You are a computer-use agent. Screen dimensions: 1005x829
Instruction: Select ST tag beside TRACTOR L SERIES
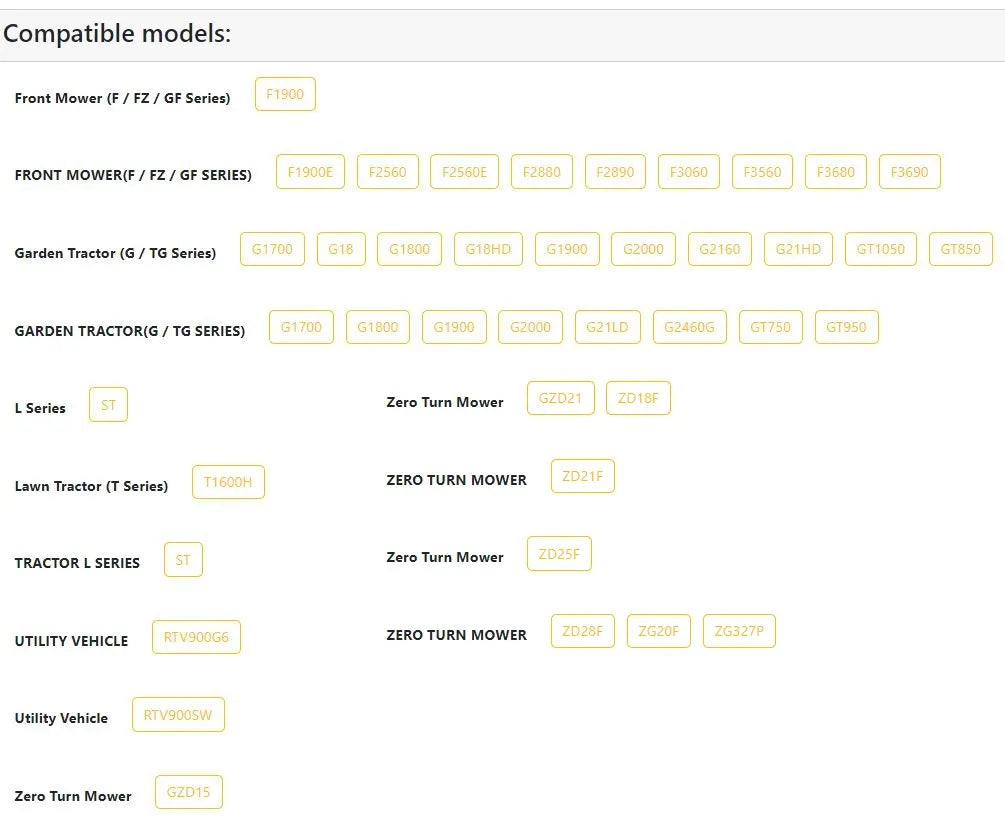click(x=183, y=560)
